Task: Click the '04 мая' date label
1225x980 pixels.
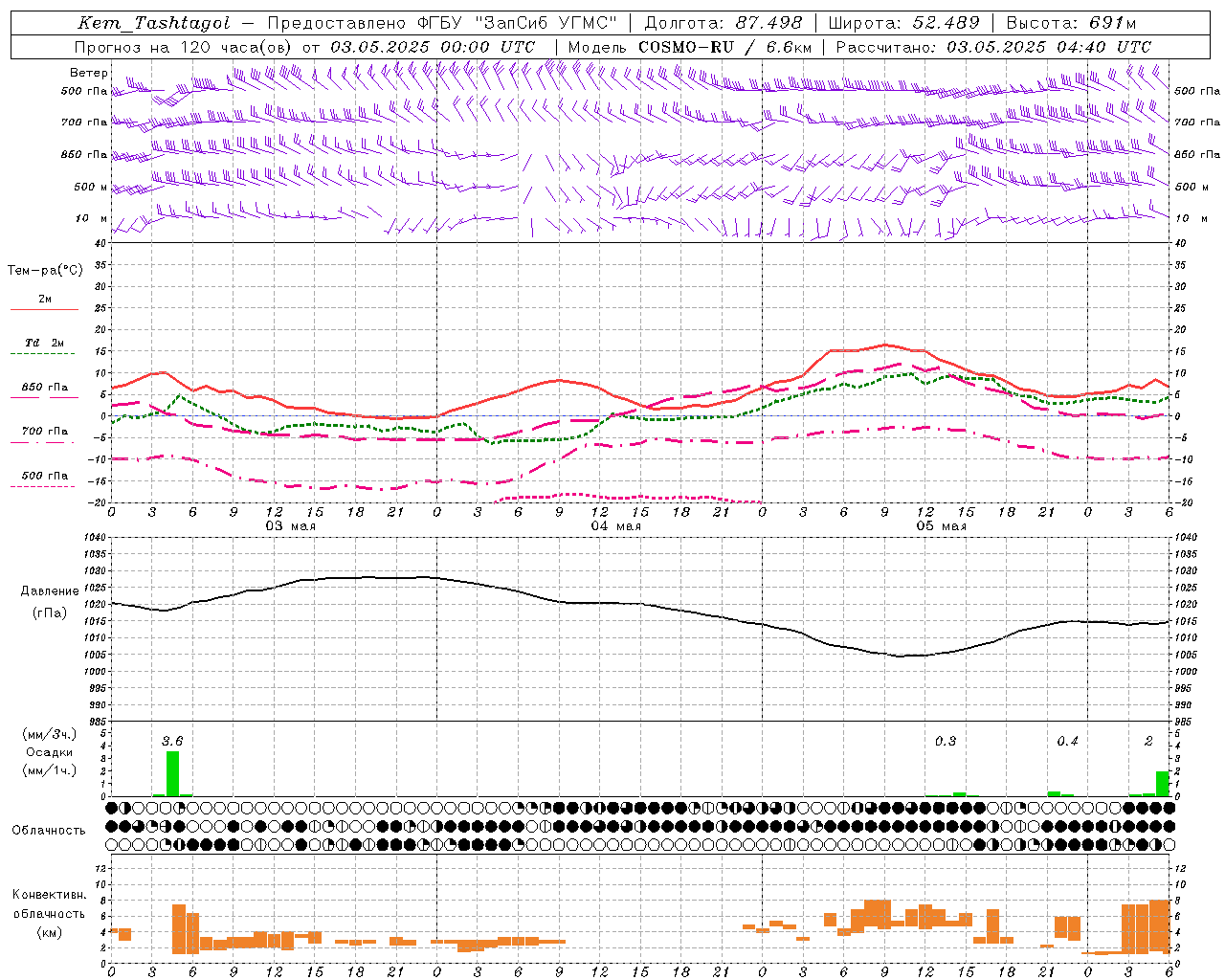Action: [x=615, y=526]
